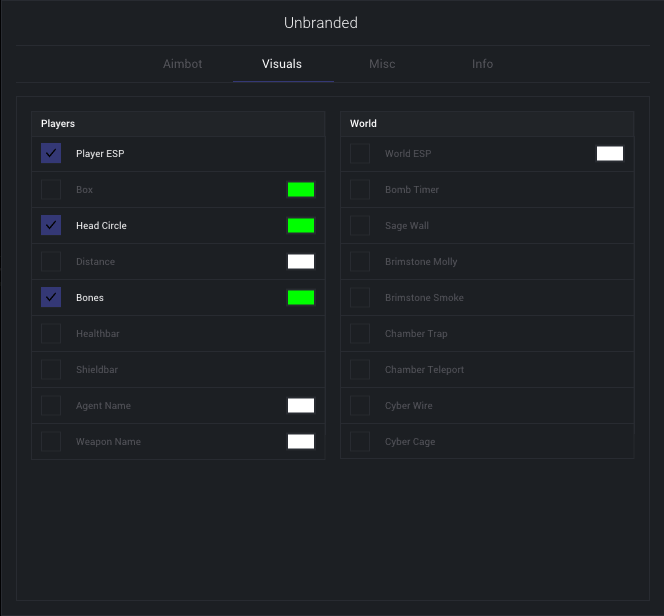Go to the Info tab
Screen dimensions: 664x616
pos(482,64)
